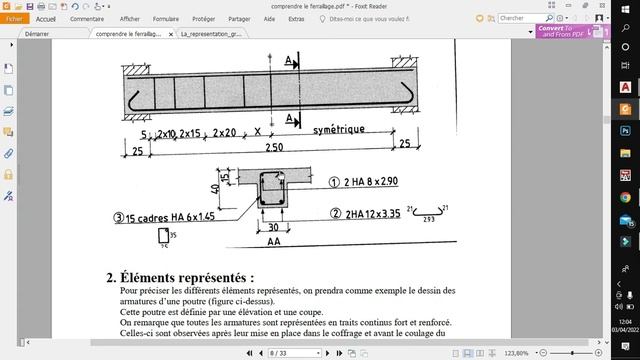Viewport: 640px width, 360px height.
Task: Open Google Chrome from the taskbar
Action: [x=625, y=198]
